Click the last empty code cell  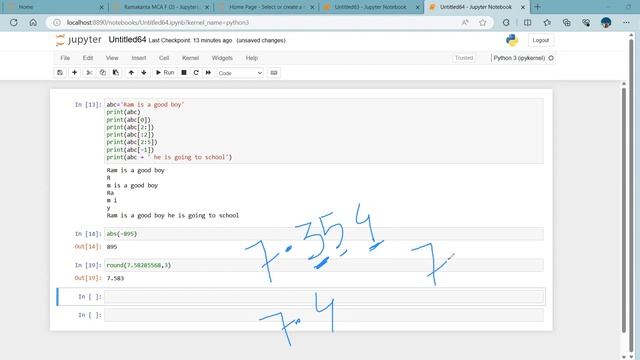(x=324, y=315)
